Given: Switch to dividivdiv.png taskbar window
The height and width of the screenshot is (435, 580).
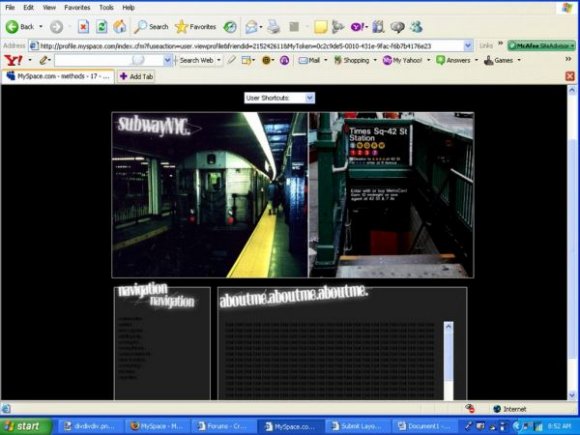Looking at the screenshot, I should coord(90,426).
